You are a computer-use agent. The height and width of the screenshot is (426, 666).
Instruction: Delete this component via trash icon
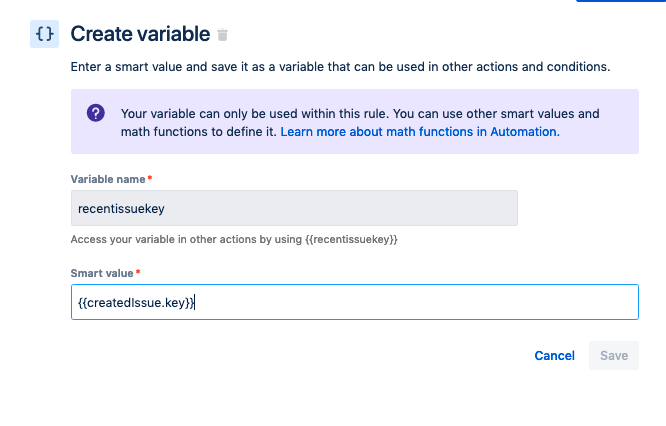coord(222,35)
